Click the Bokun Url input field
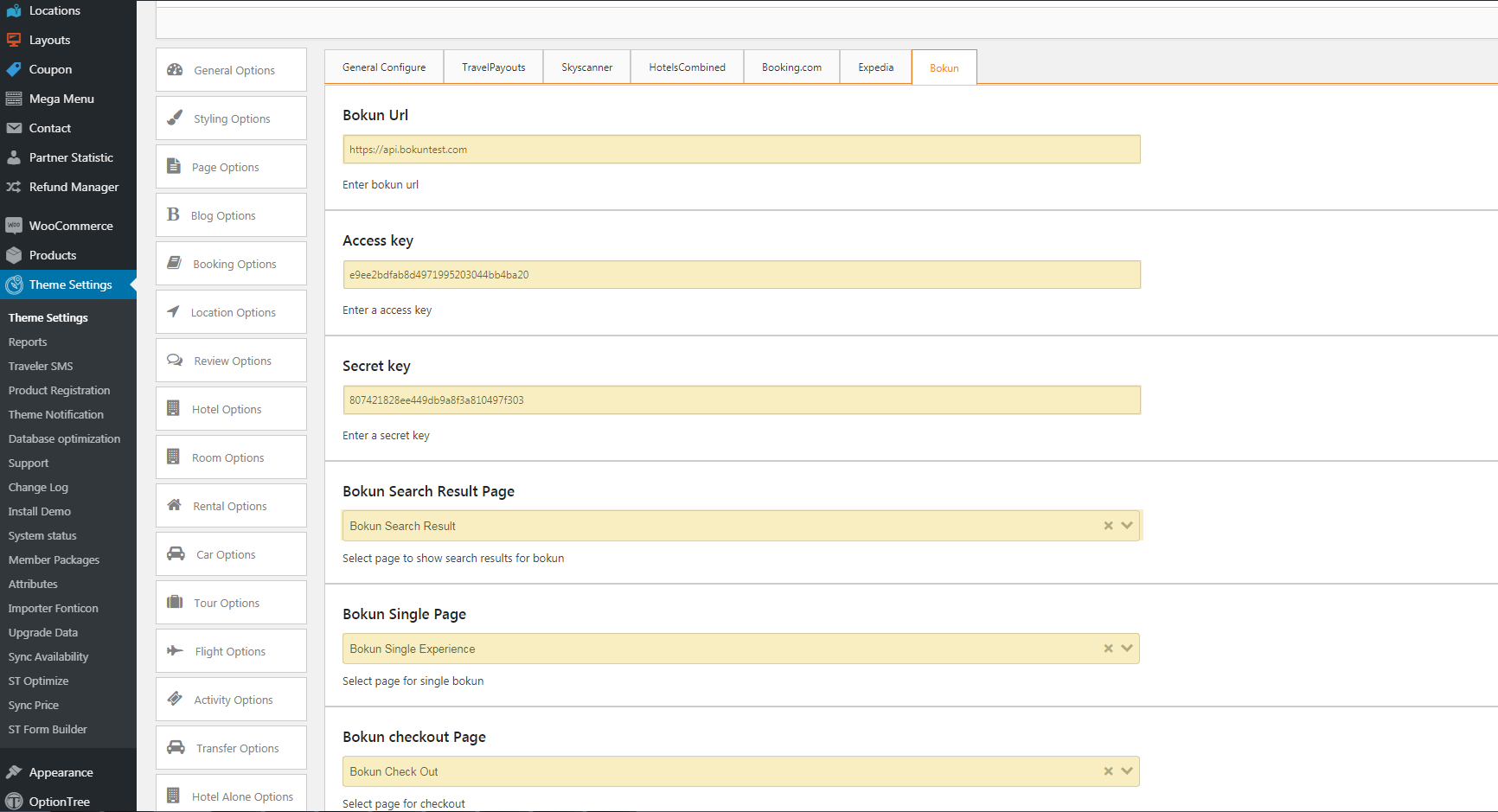Screen dimensions: 1498x812 tap(741, 150)
